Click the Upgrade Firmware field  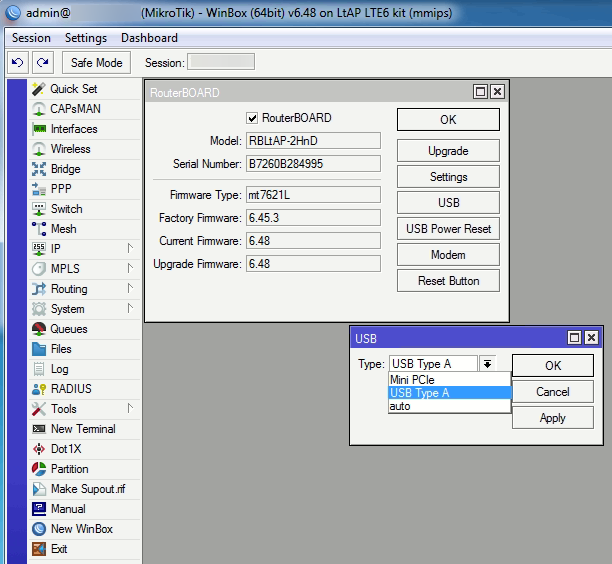313,263
